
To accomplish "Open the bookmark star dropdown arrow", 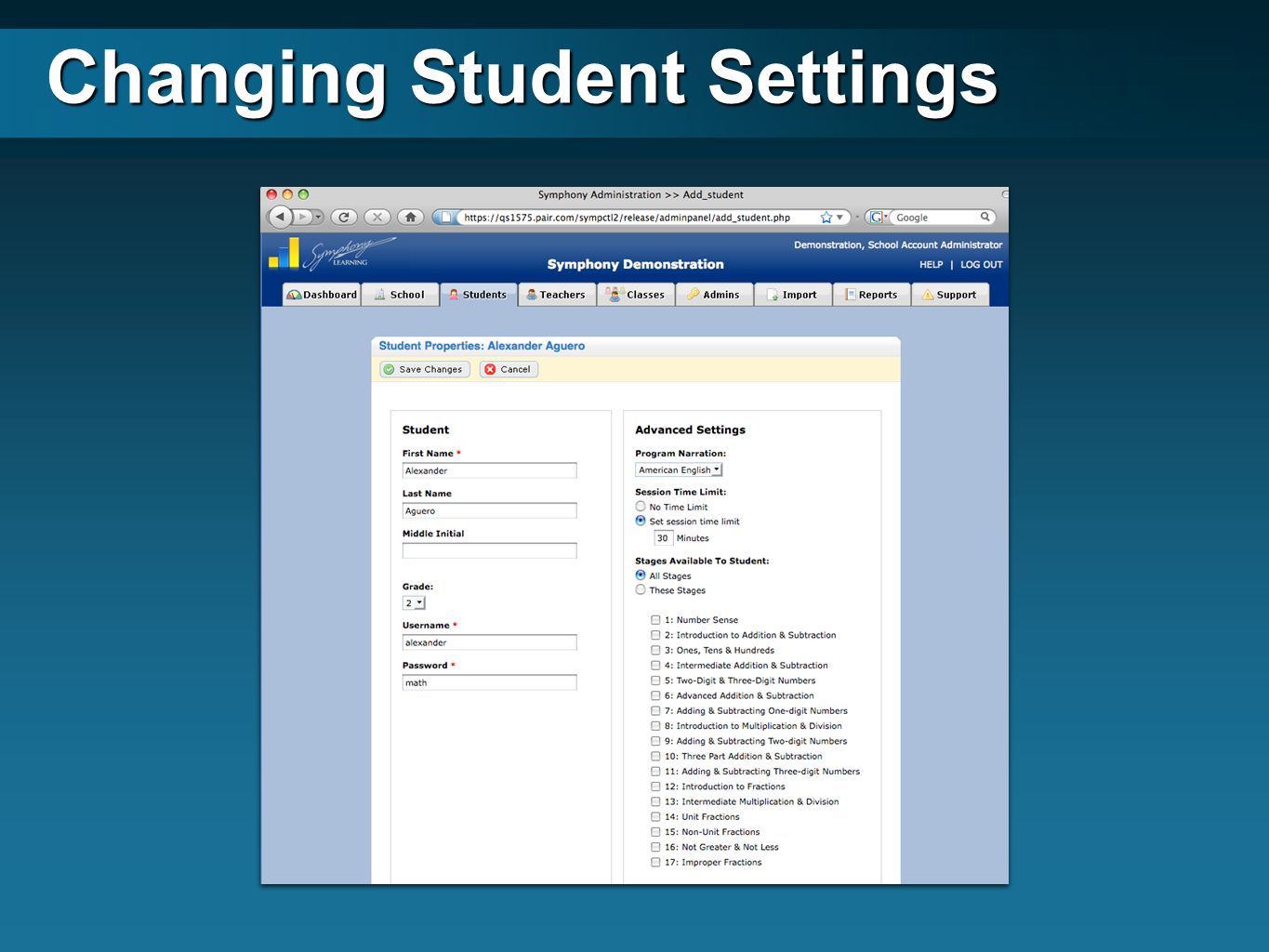I will (840, 218).
